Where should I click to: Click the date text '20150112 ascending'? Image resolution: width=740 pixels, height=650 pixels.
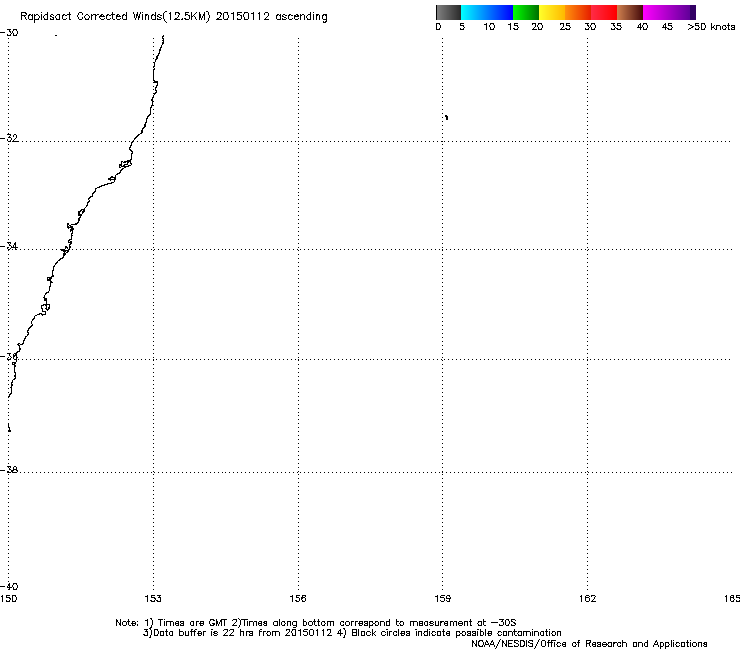(271, 17)
